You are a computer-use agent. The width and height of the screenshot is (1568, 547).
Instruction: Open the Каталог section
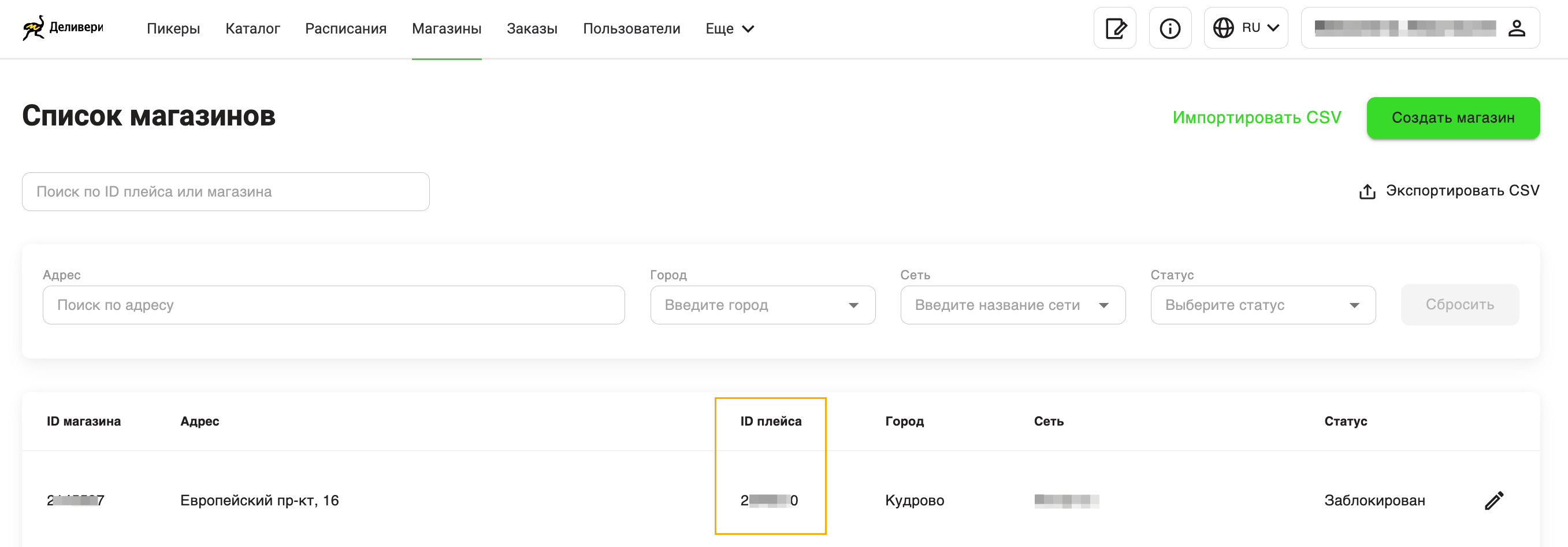click(x=252, y=29)
